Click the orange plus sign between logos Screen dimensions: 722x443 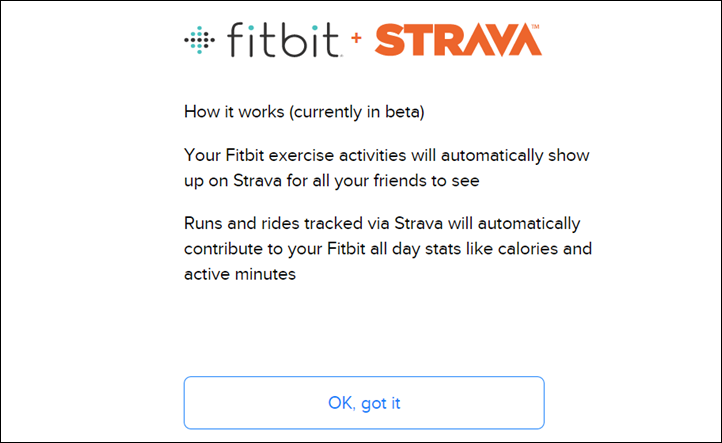coord(356,38)
